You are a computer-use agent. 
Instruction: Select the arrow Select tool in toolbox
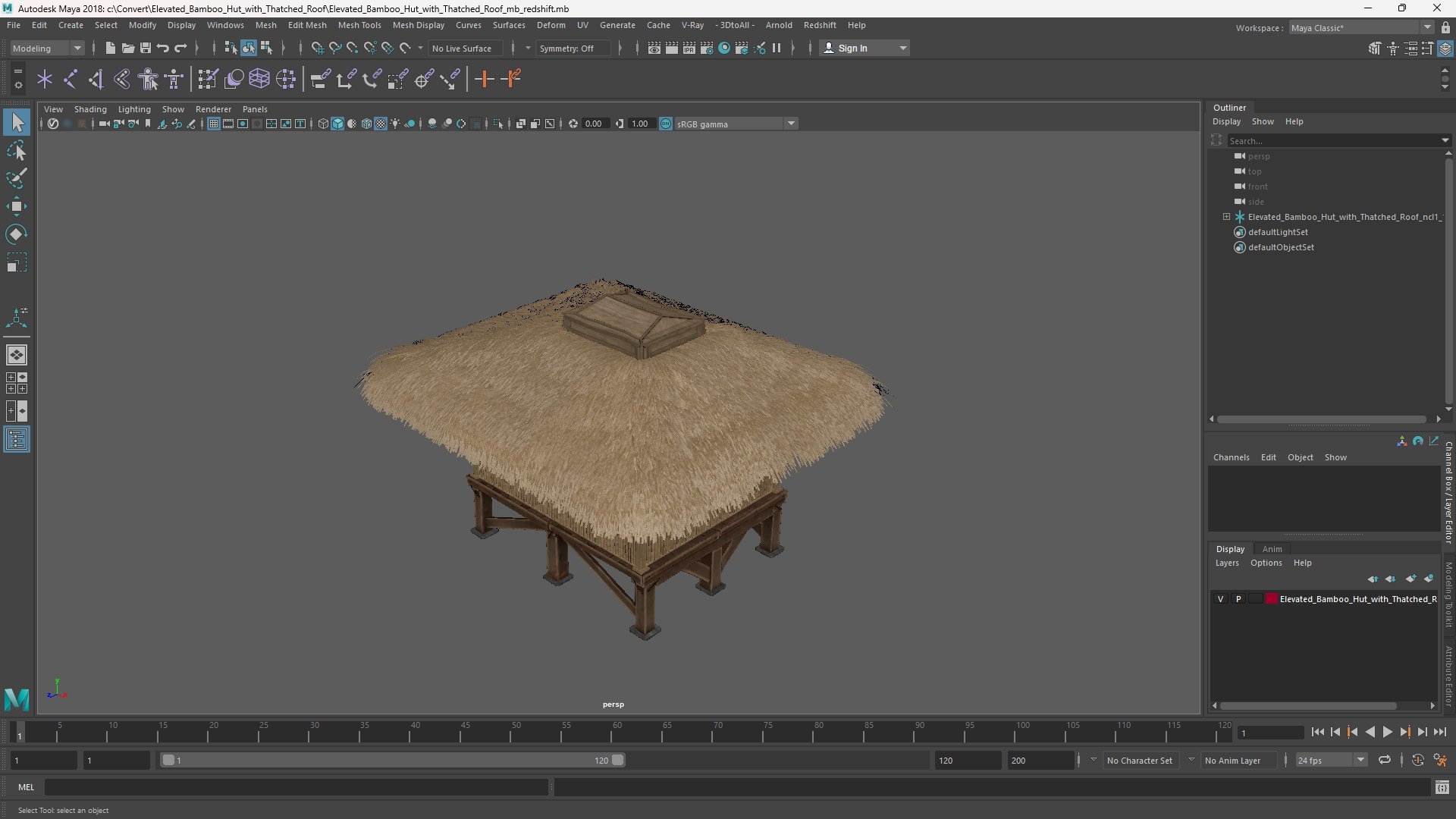tap(17, 122)
